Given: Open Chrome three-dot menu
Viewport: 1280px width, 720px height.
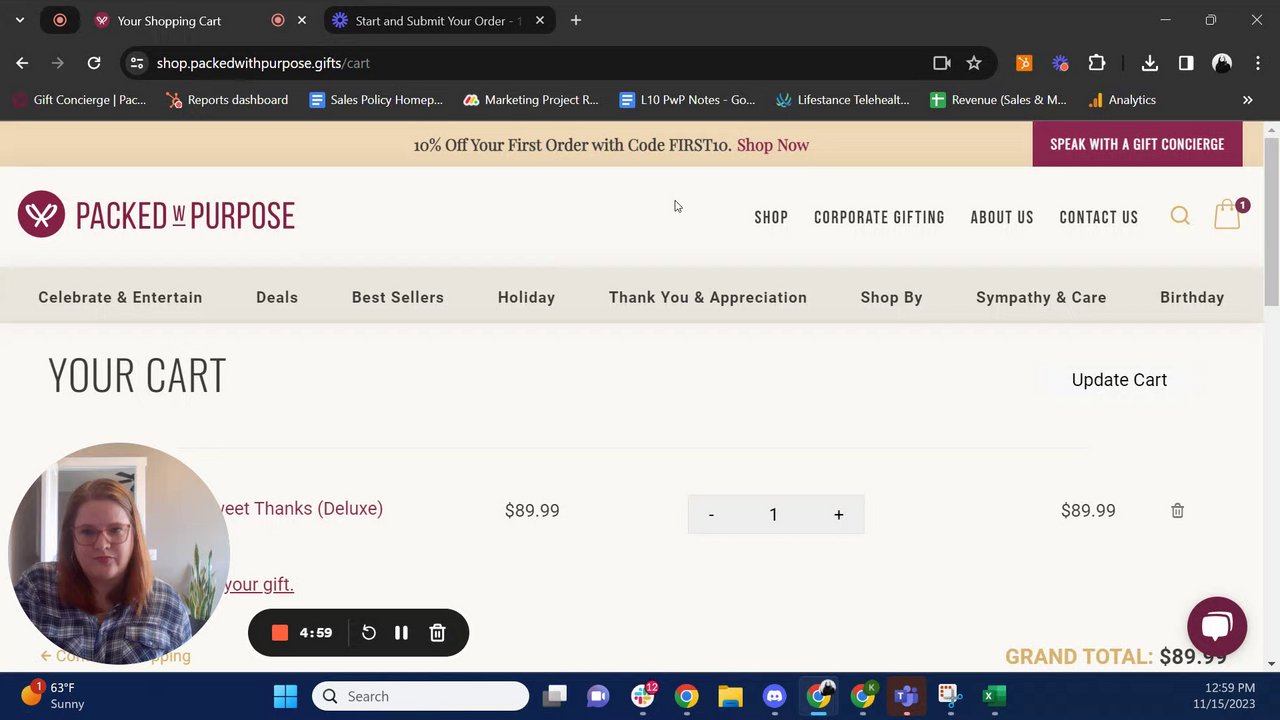Looking at the screenshot, I should point(1257,63).
